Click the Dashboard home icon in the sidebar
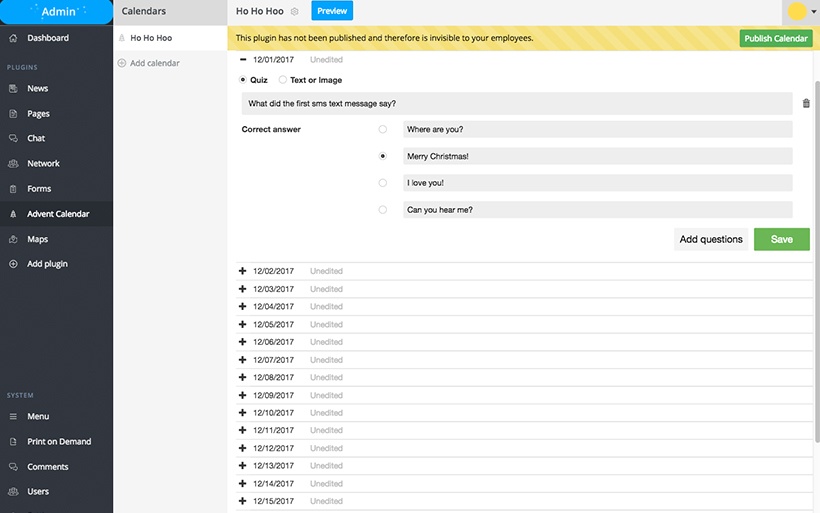Image resolution: width=820 pixels, height=513 pixels. [x=14, y=38]
